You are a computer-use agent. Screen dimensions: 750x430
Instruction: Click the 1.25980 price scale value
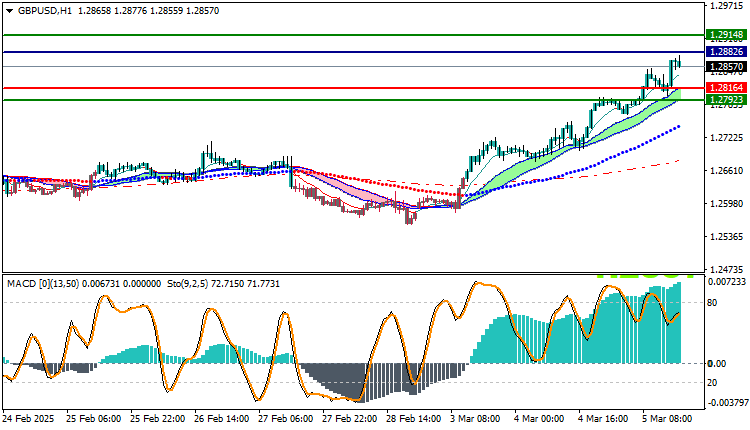click(727, 204)
